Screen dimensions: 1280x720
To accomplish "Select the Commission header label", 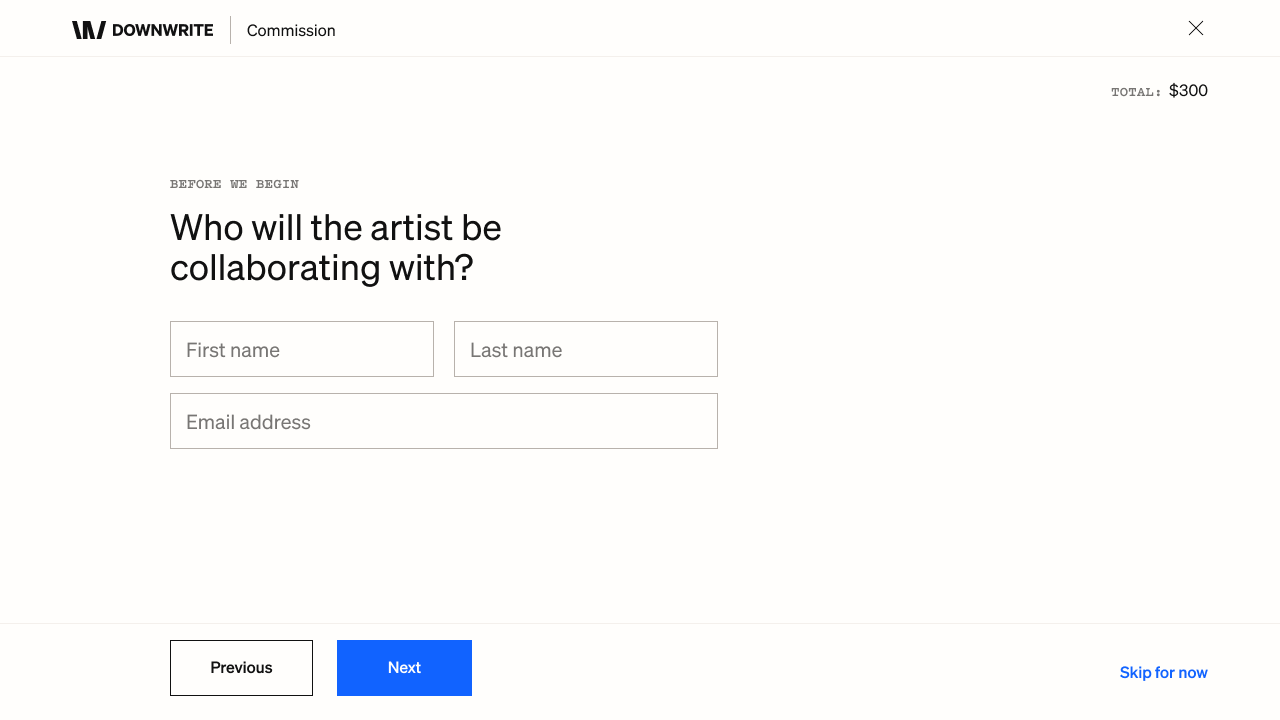I will coord(291,30).
